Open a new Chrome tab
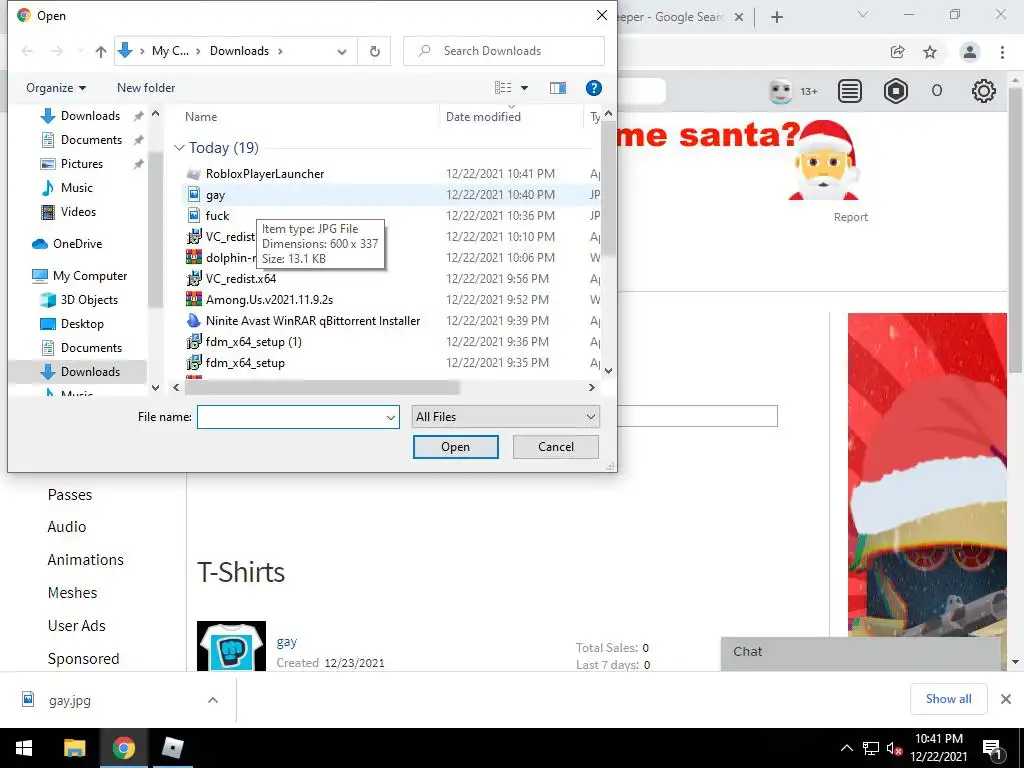The width and height of the screenshot is (1024, 768). coord(776,17)
